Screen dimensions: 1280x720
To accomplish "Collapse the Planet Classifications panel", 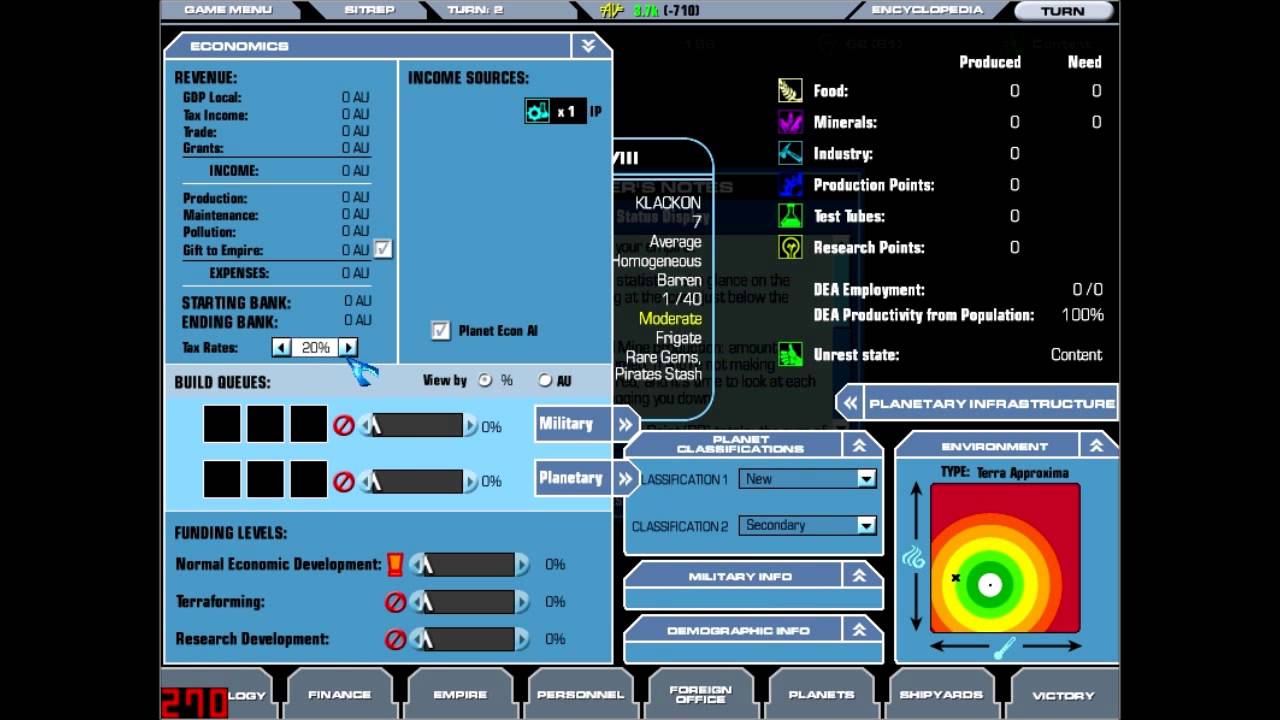I will click(x=860, y=447).
